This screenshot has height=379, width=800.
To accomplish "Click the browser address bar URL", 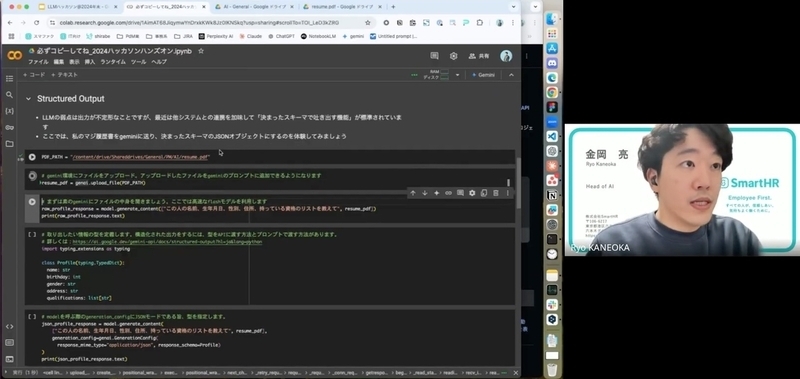I will (198, 23).
